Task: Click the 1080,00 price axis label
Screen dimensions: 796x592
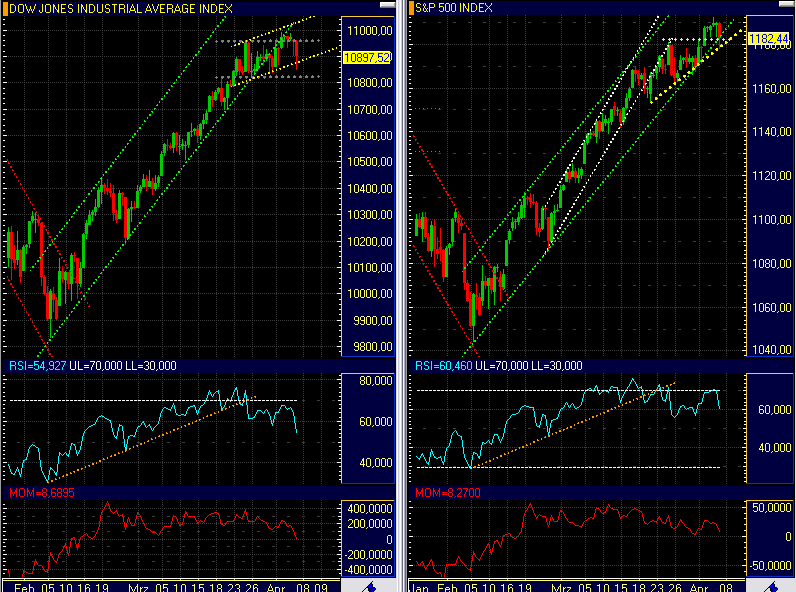Action: [772, 263]
